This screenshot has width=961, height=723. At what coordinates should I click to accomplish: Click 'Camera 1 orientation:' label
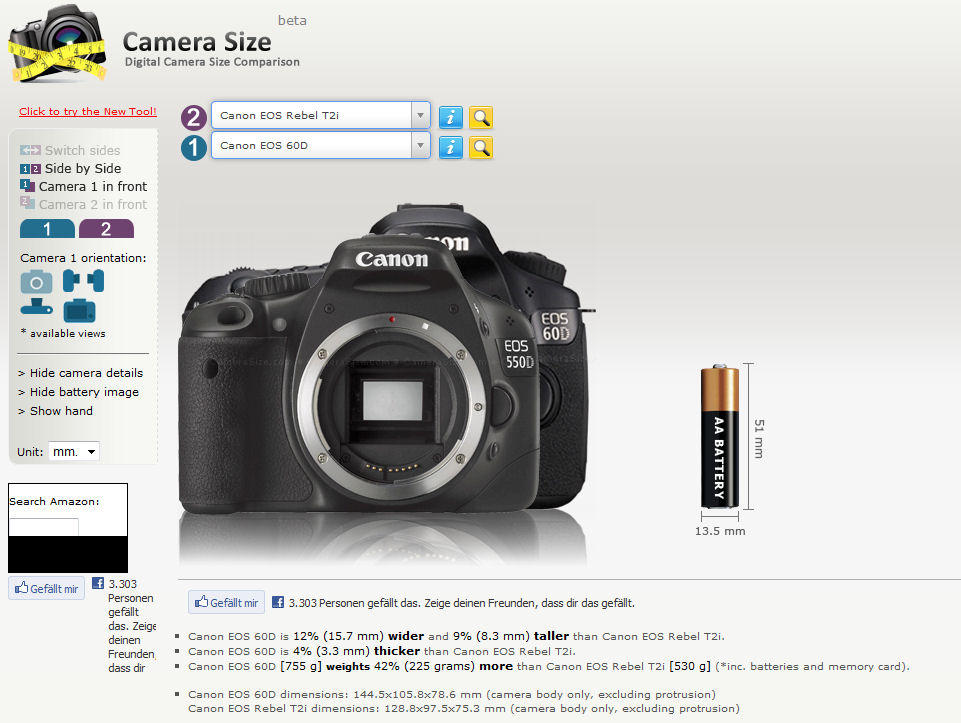coord(83,258)
